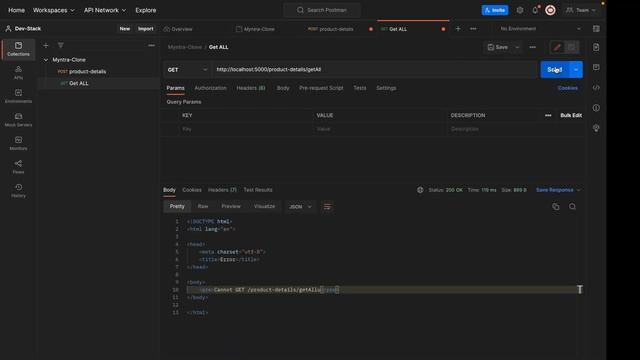The image size is (640, 360).
Task: Open the notifications bell
Action: pyautogui.click(x=535, y=10)
